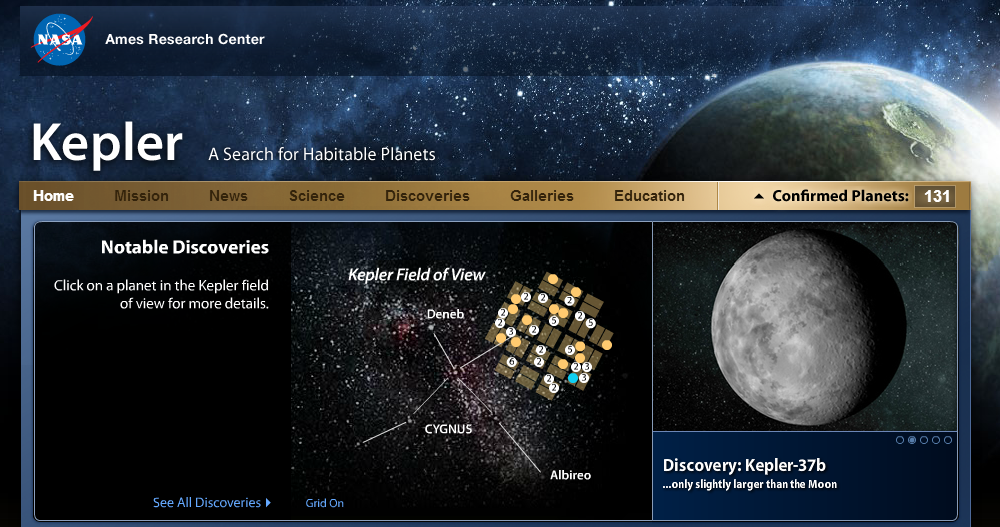Select the blue planet dot in Kepler field
Image resolution: width=1000 pixels, height=527 pixels.
pos(573,378)
